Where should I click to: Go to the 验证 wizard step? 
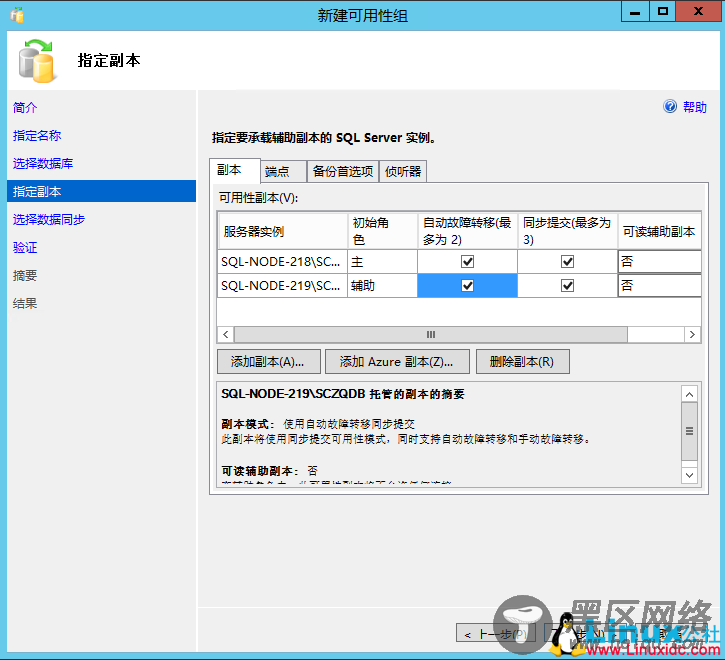coord(25,247)
